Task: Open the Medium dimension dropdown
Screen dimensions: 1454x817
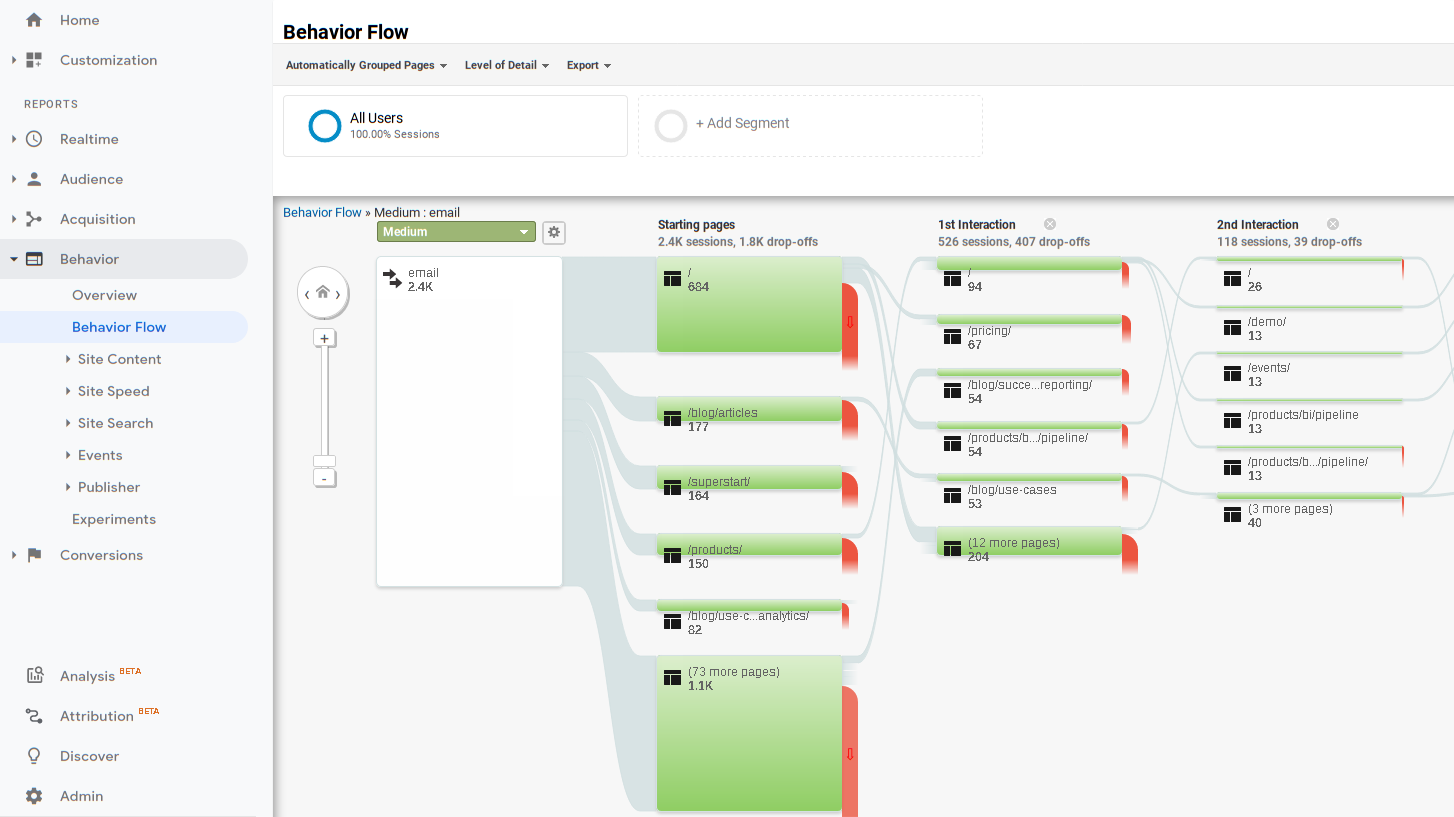Action: click(456, 231)
